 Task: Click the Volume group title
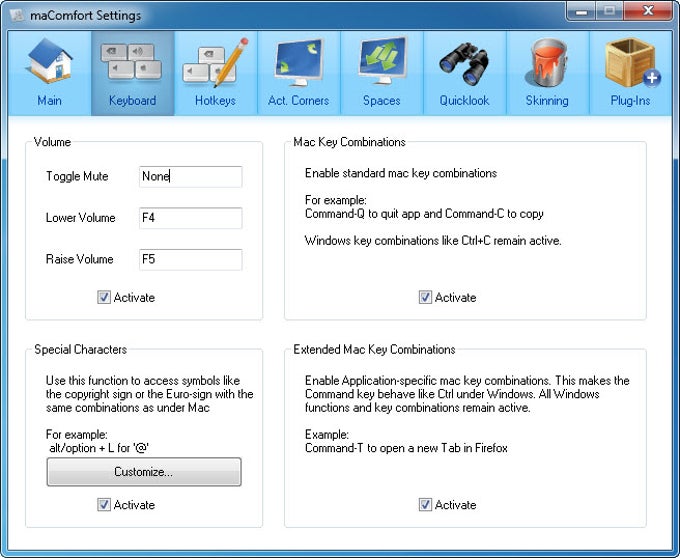pos(52,142)
